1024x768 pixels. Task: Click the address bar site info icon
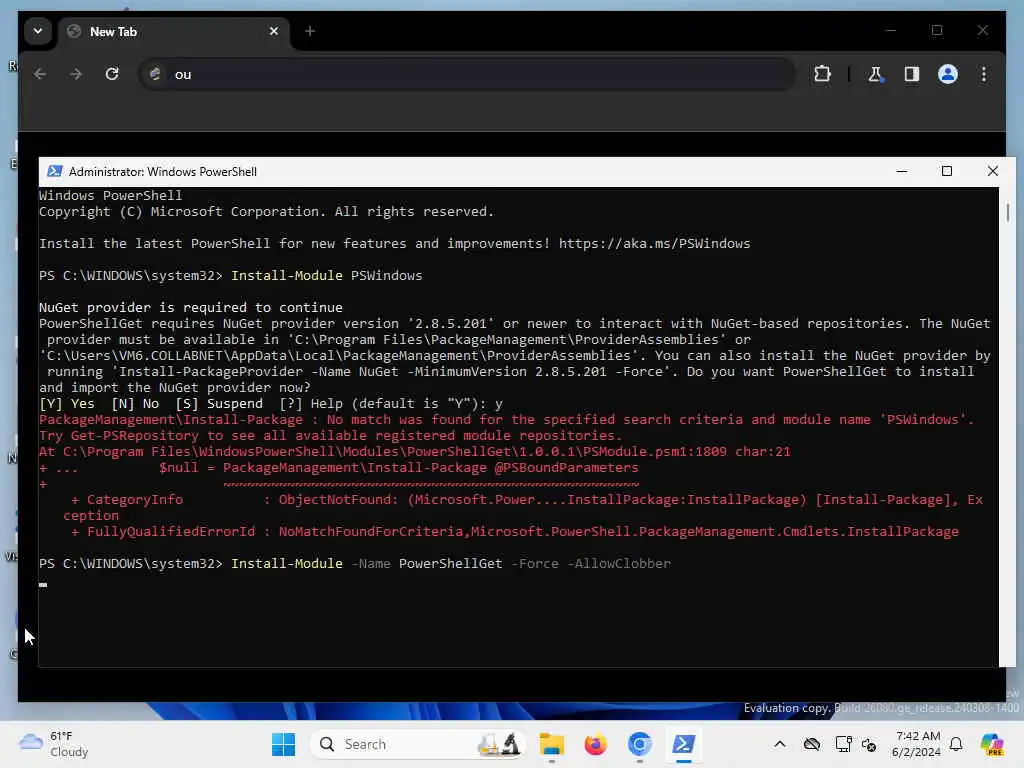[x=155, y=74]
